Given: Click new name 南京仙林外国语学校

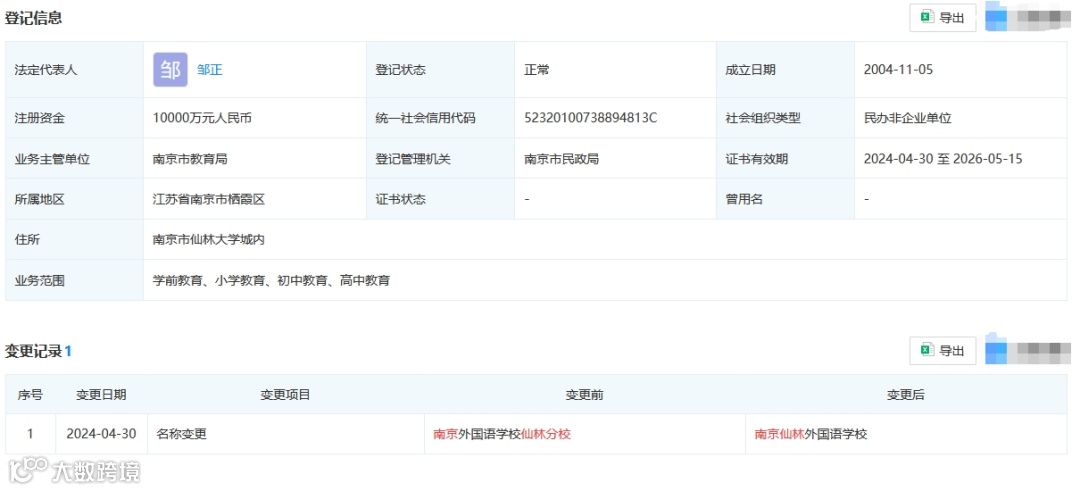Looking at the screenshot, I should pyautogui.click(x=811, y=434).
